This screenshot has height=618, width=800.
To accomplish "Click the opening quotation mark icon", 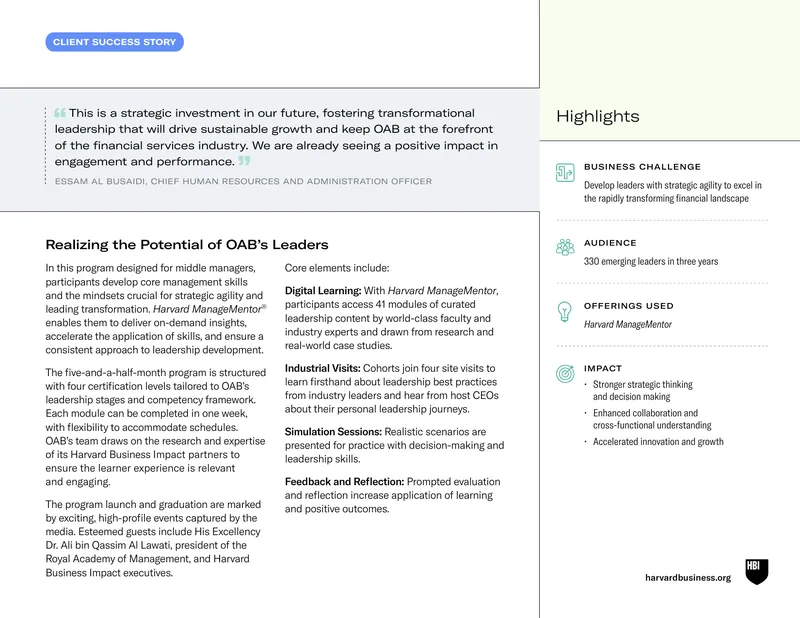I will pyautogui.click(x=60, y=113).
